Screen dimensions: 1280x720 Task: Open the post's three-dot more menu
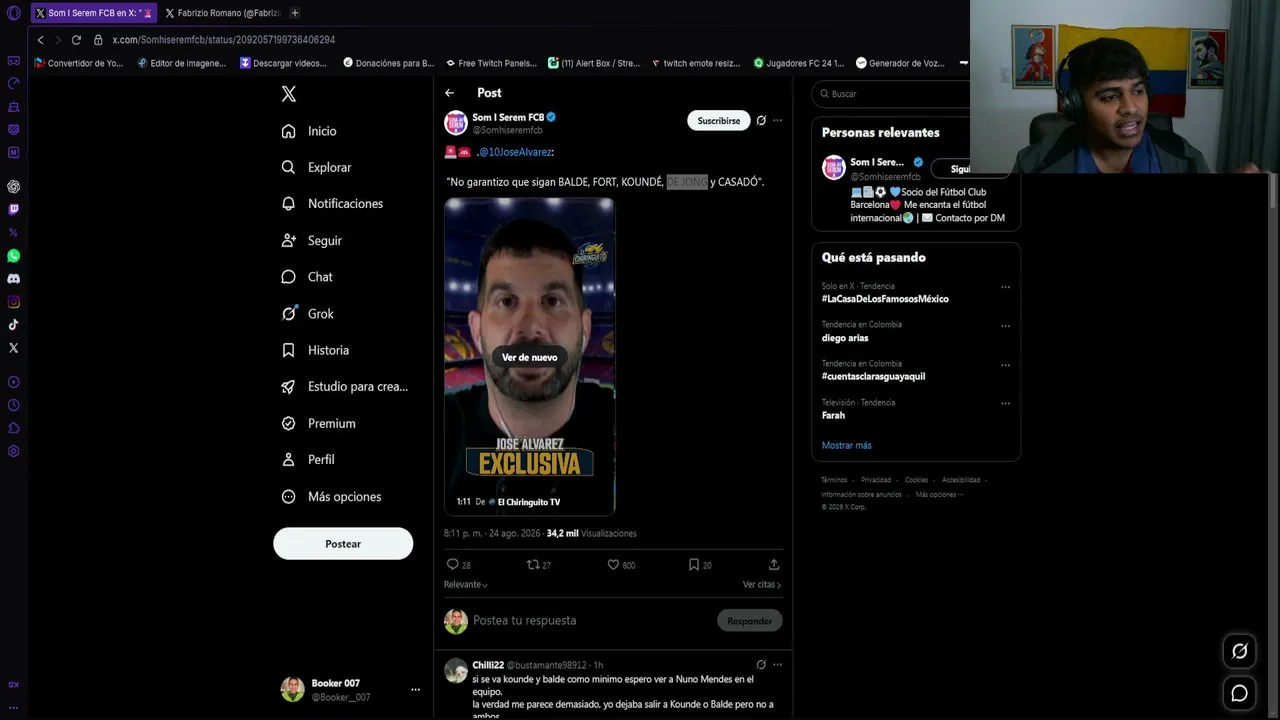point(777,121)
